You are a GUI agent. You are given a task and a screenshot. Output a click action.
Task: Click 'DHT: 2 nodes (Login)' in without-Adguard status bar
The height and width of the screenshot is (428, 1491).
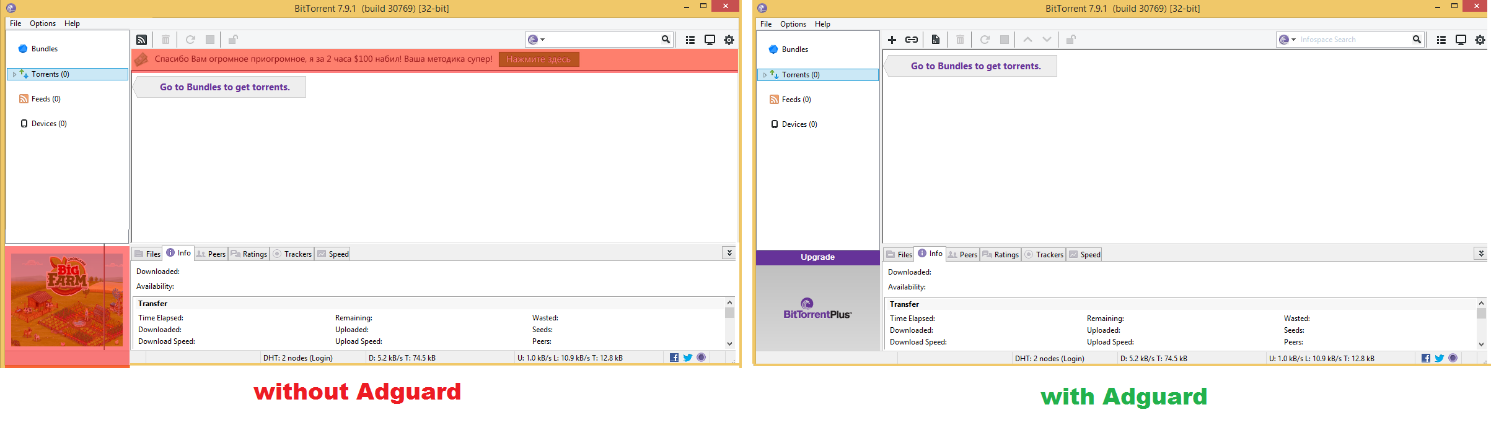pos(298,357)
